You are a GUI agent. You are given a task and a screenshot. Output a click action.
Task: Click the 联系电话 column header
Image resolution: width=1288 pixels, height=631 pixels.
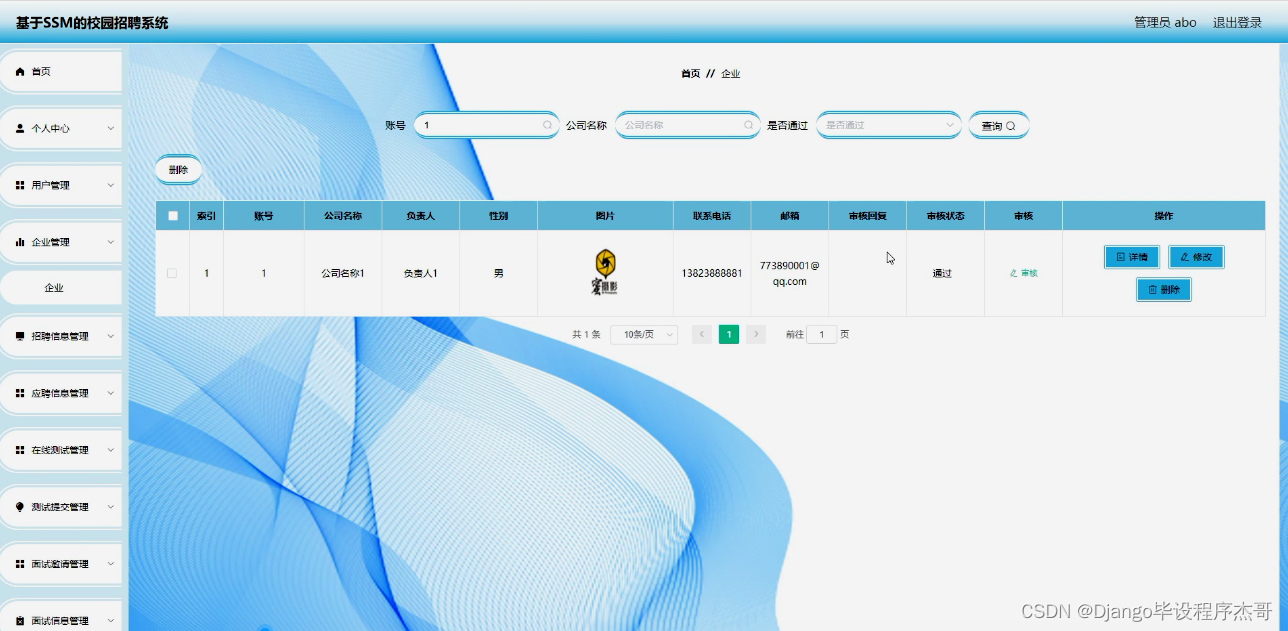coord(712,216)
